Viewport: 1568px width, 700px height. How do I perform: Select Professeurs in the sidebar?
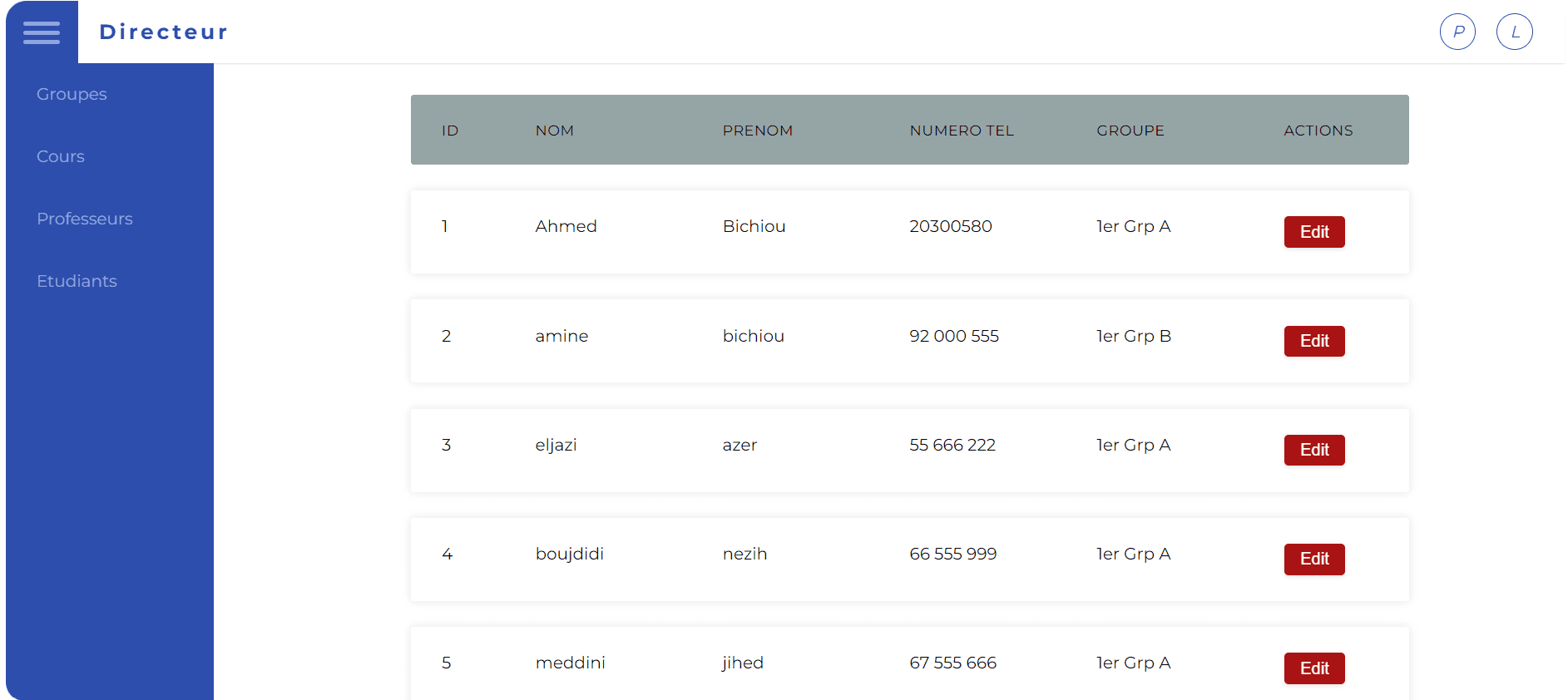pyautogui.click(x=85, y=219)
